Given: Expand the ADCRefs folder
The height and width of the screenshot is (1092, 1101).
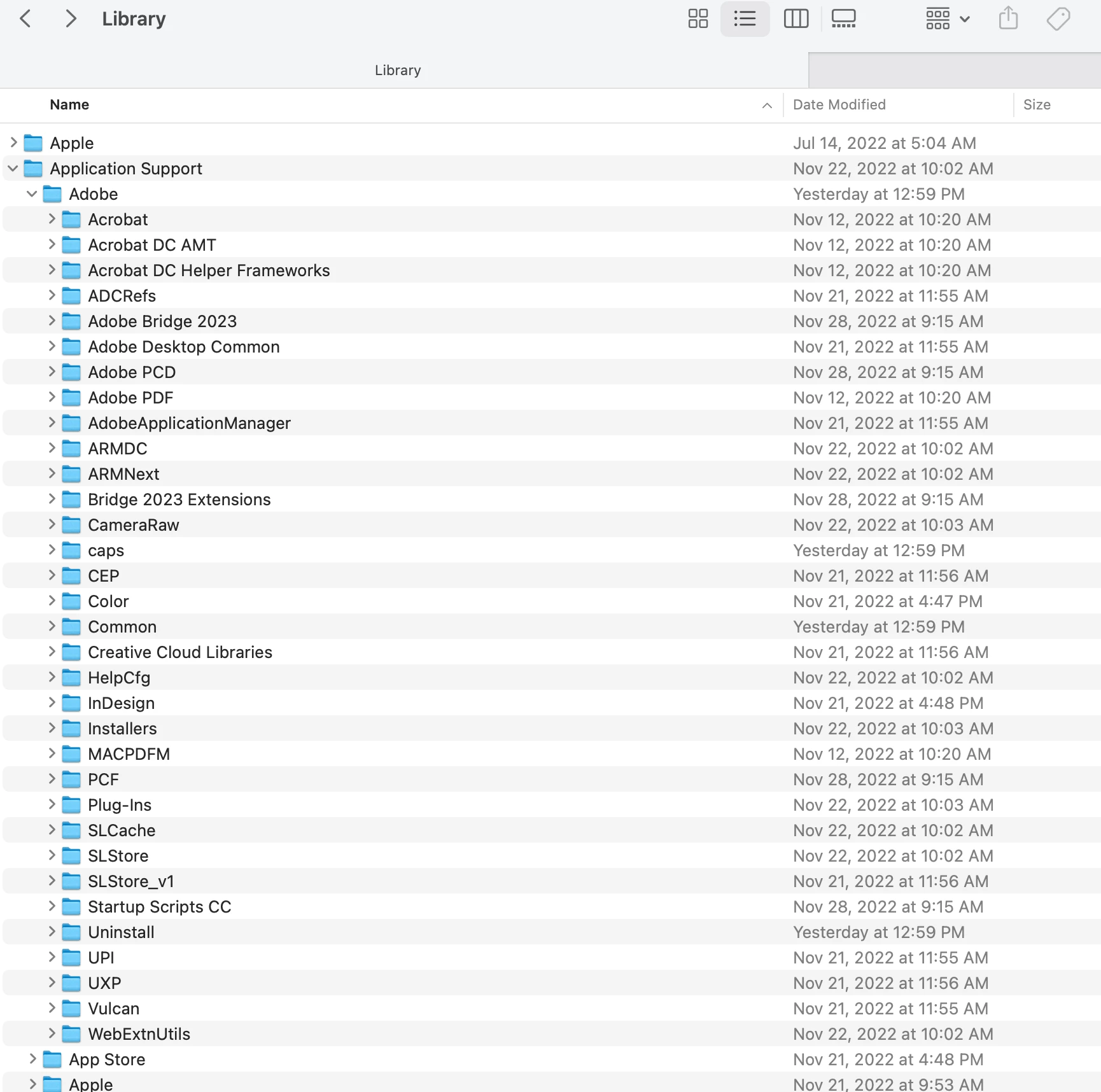Looking at the screenshot, I should coord(52,295).
